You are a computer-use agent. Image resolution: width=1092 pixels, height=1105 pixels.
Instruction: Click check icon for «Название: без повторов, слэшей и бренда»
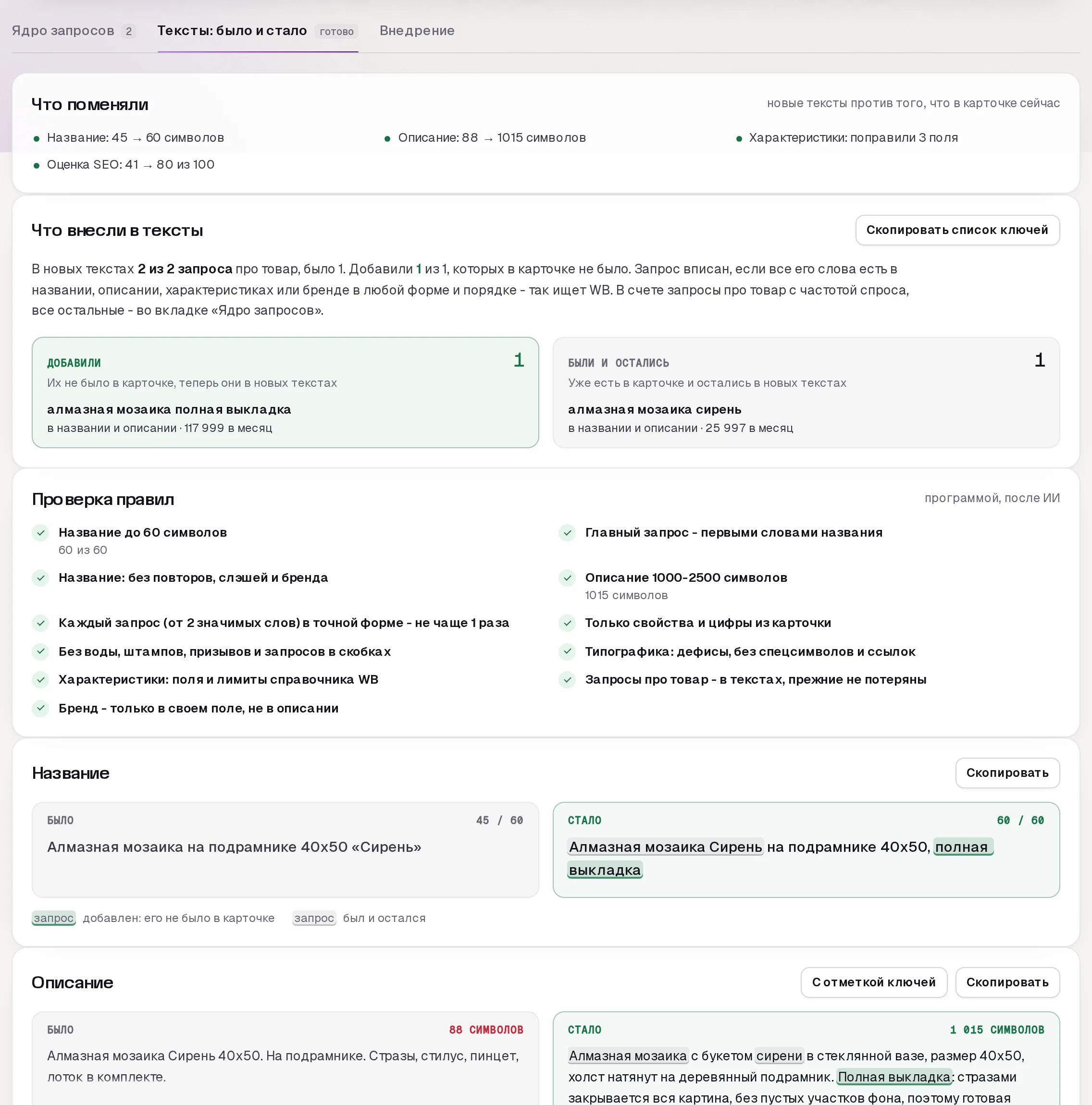point(41,577)
